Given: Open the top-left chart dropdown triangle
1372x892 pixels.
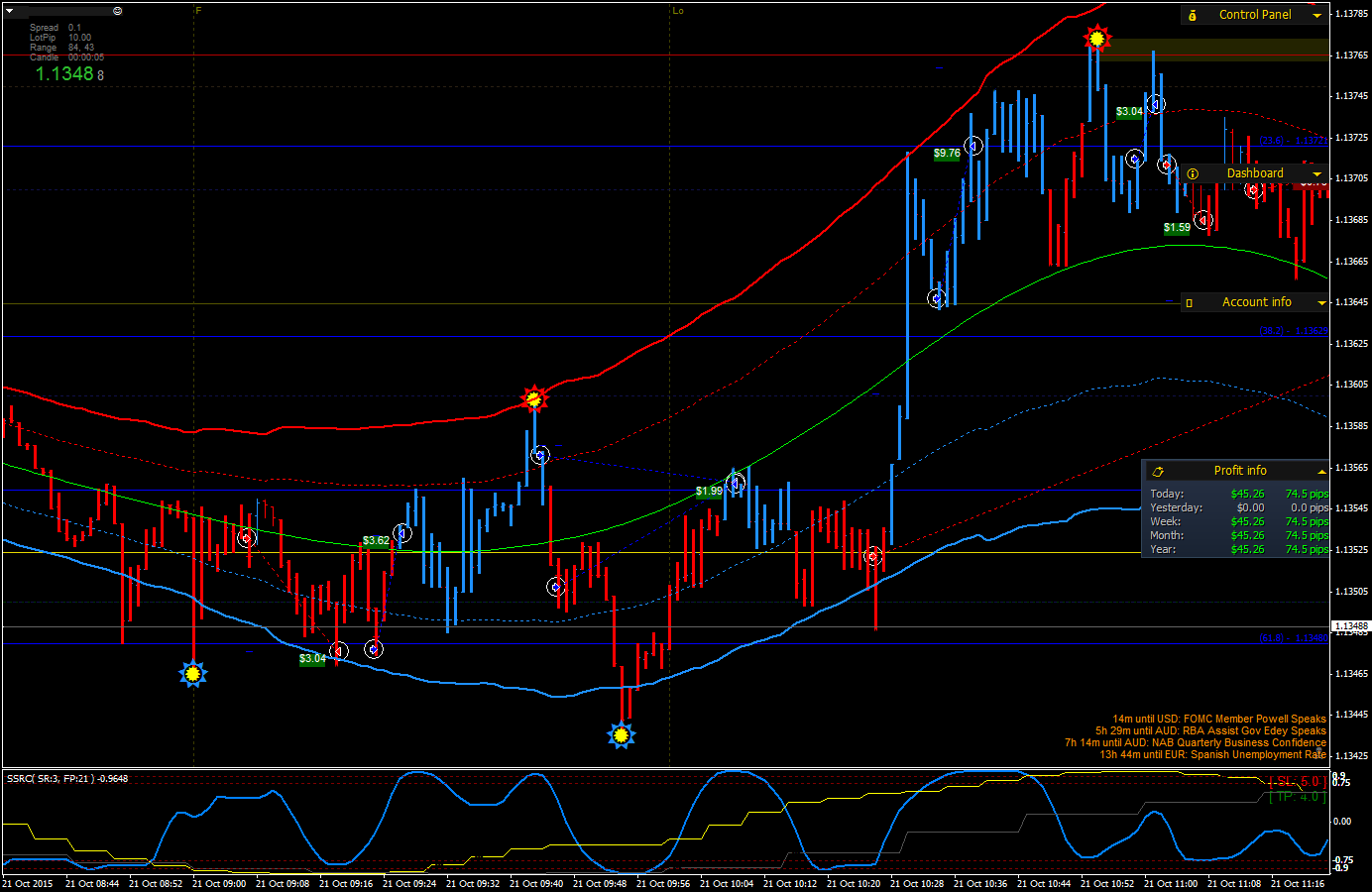Looking at the screenshot, I should tap(9, 11).
